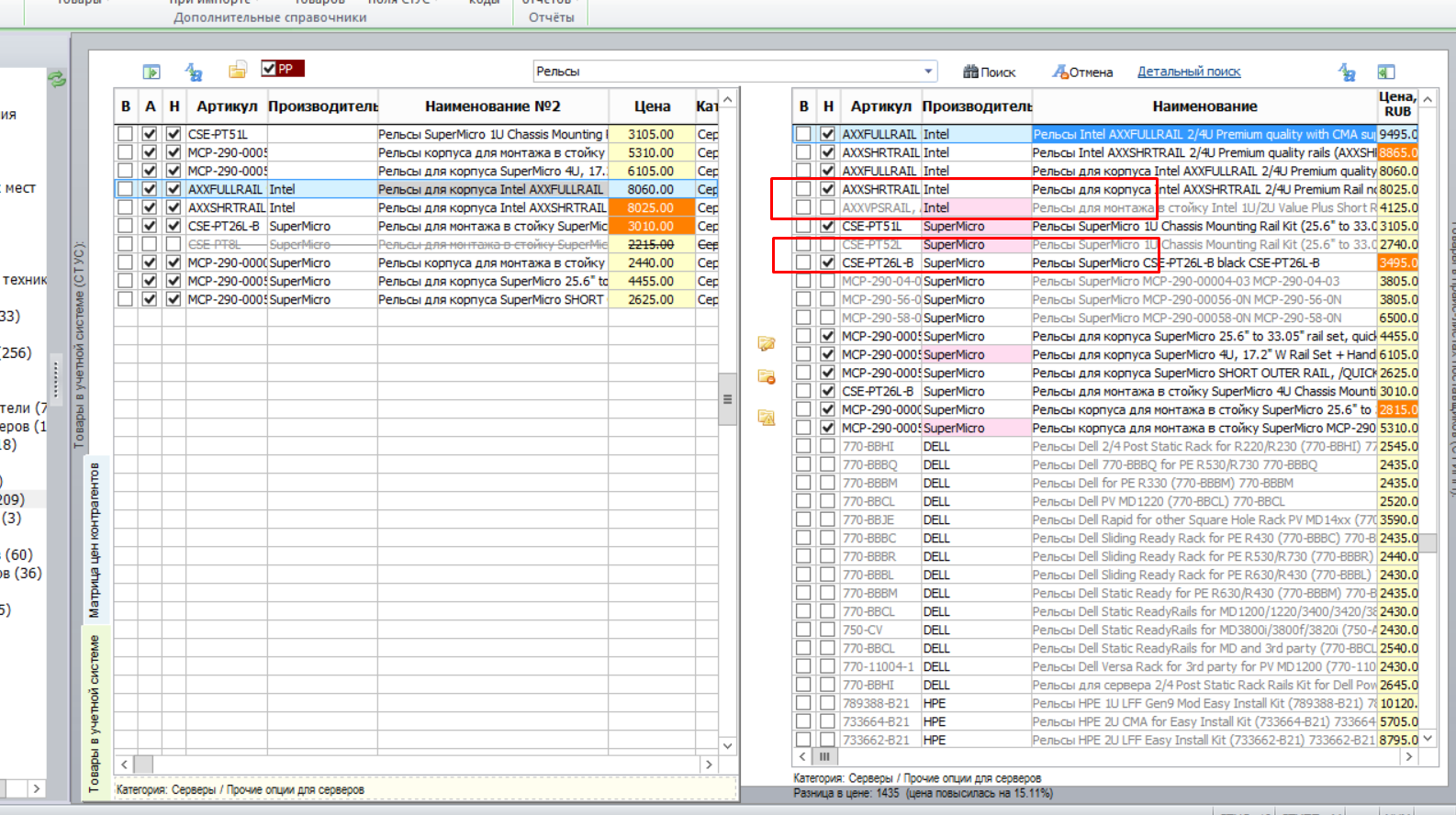Toggle column A checkbox for CSE-PT51L in the left table
This screenshot has width=1456, height=815.
click(x=150, y=134)
